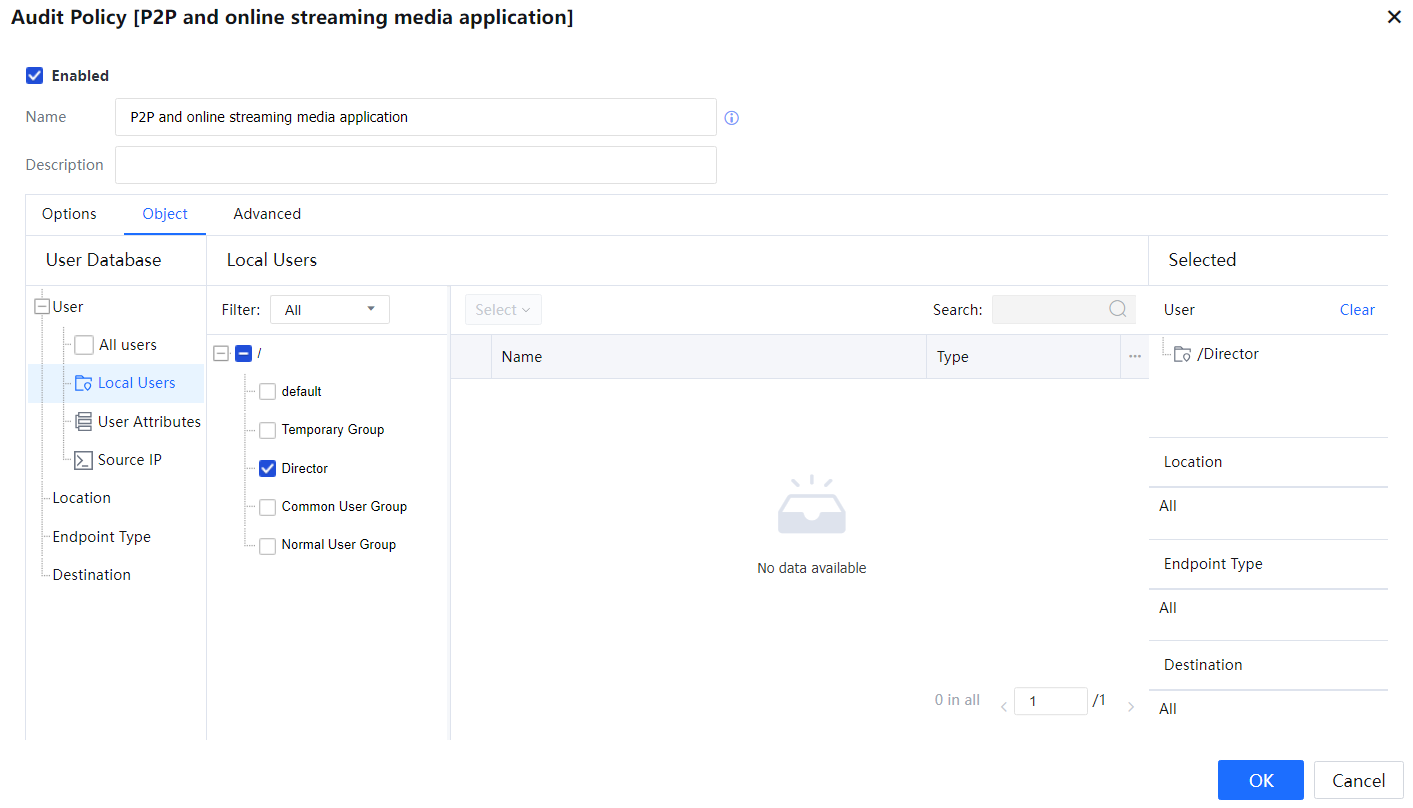Viewport: 1413px width, 808px height.
Task: Click the Source IP terminal icon
Action: click(x=84, y=460)
